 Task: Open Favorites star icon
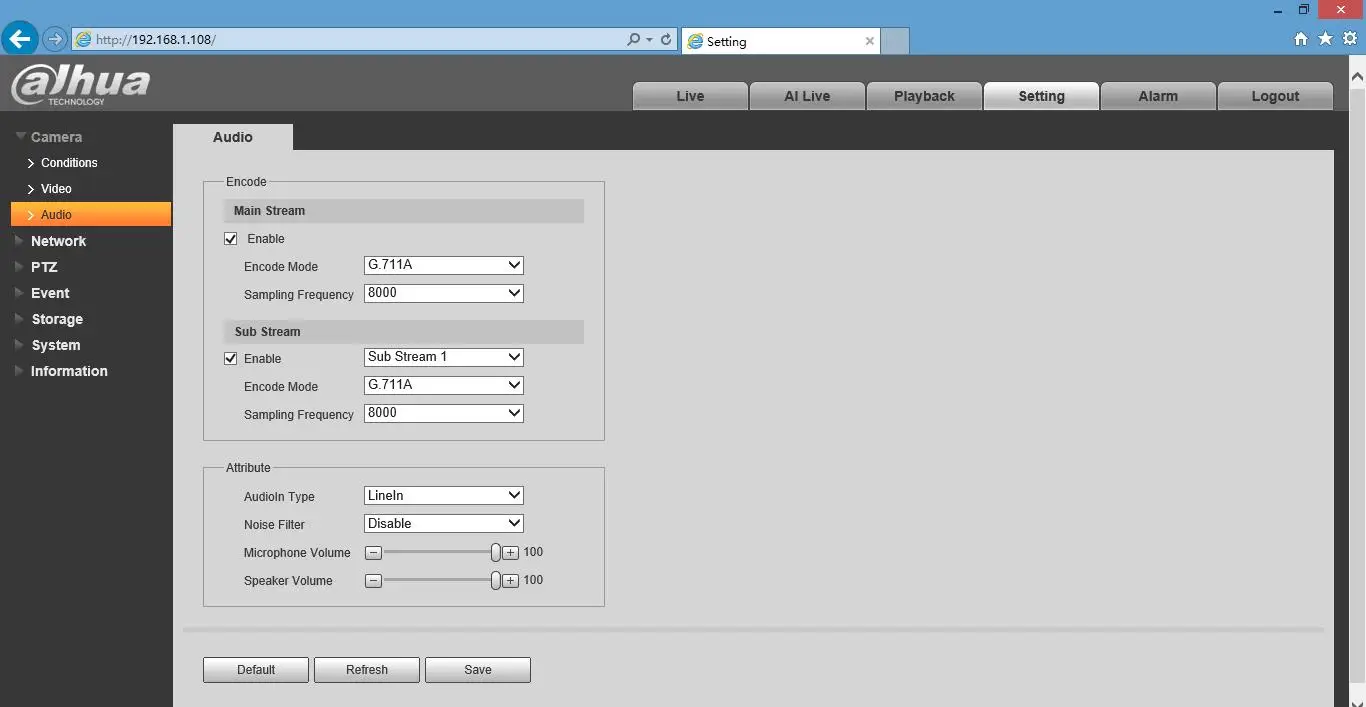tap(1325, 39)
